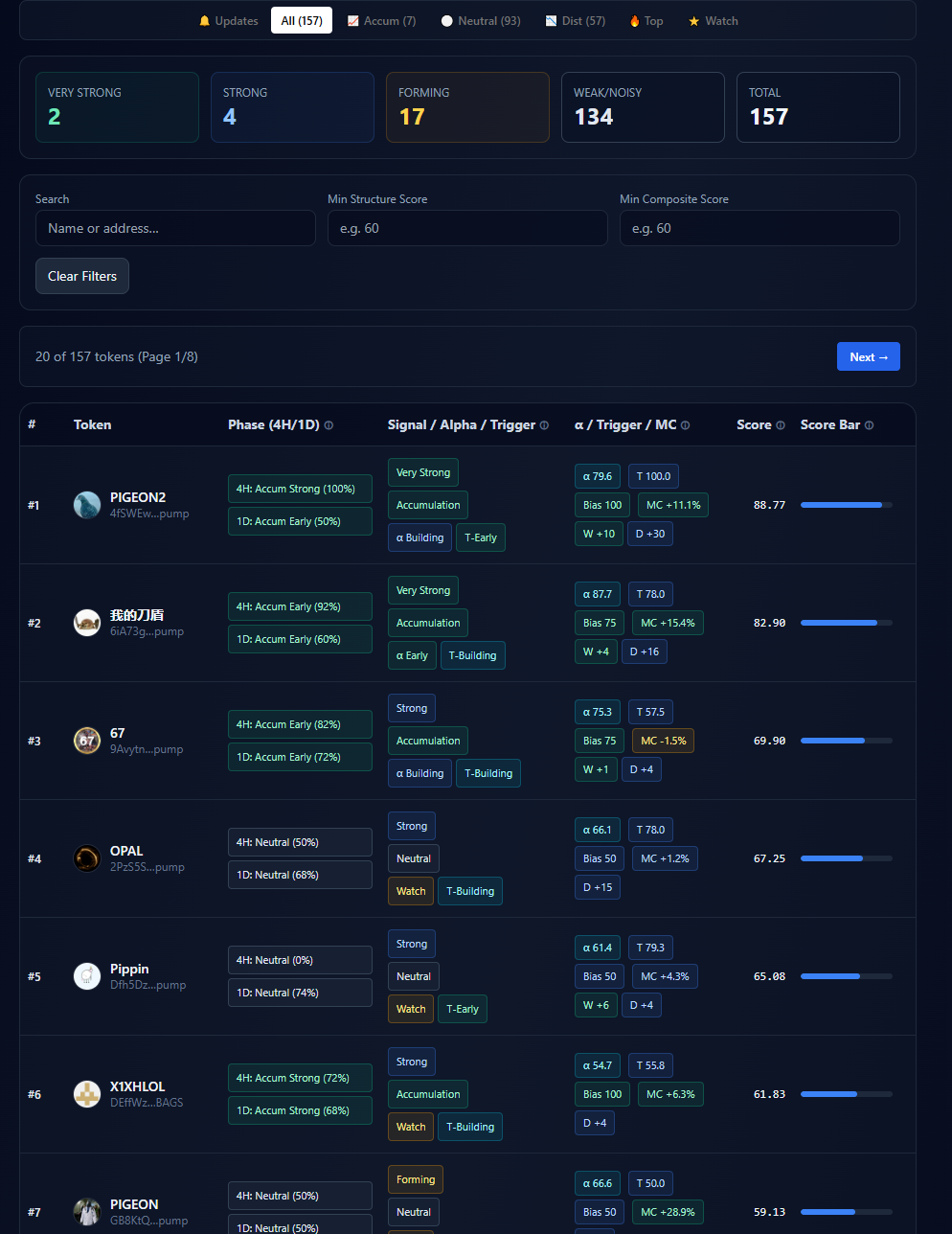The height and width of the screenshot is (1234, 952).
Task: Click address 4fSWEw...pump
Action: click(x=149, y=514)
